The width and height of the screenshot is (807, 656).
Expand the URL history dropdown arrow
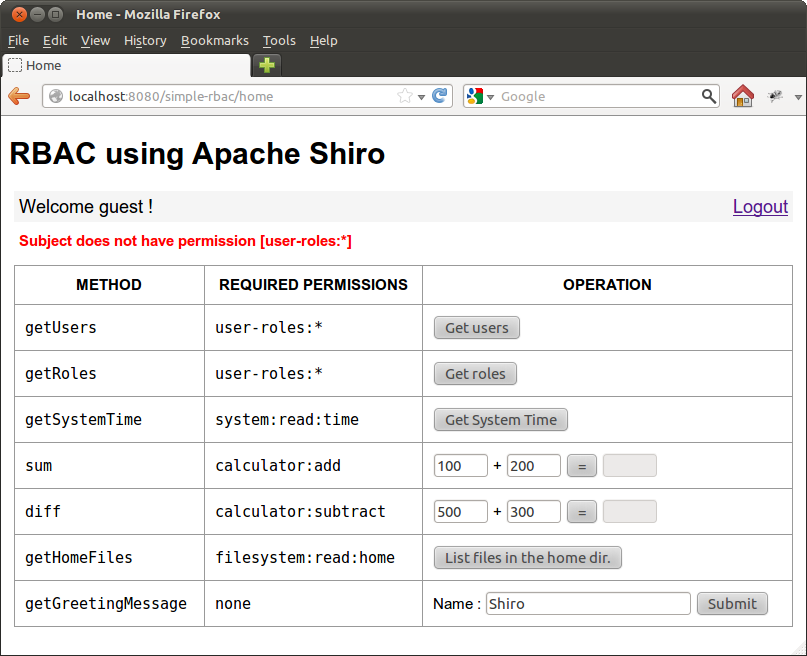coord(422,97)
